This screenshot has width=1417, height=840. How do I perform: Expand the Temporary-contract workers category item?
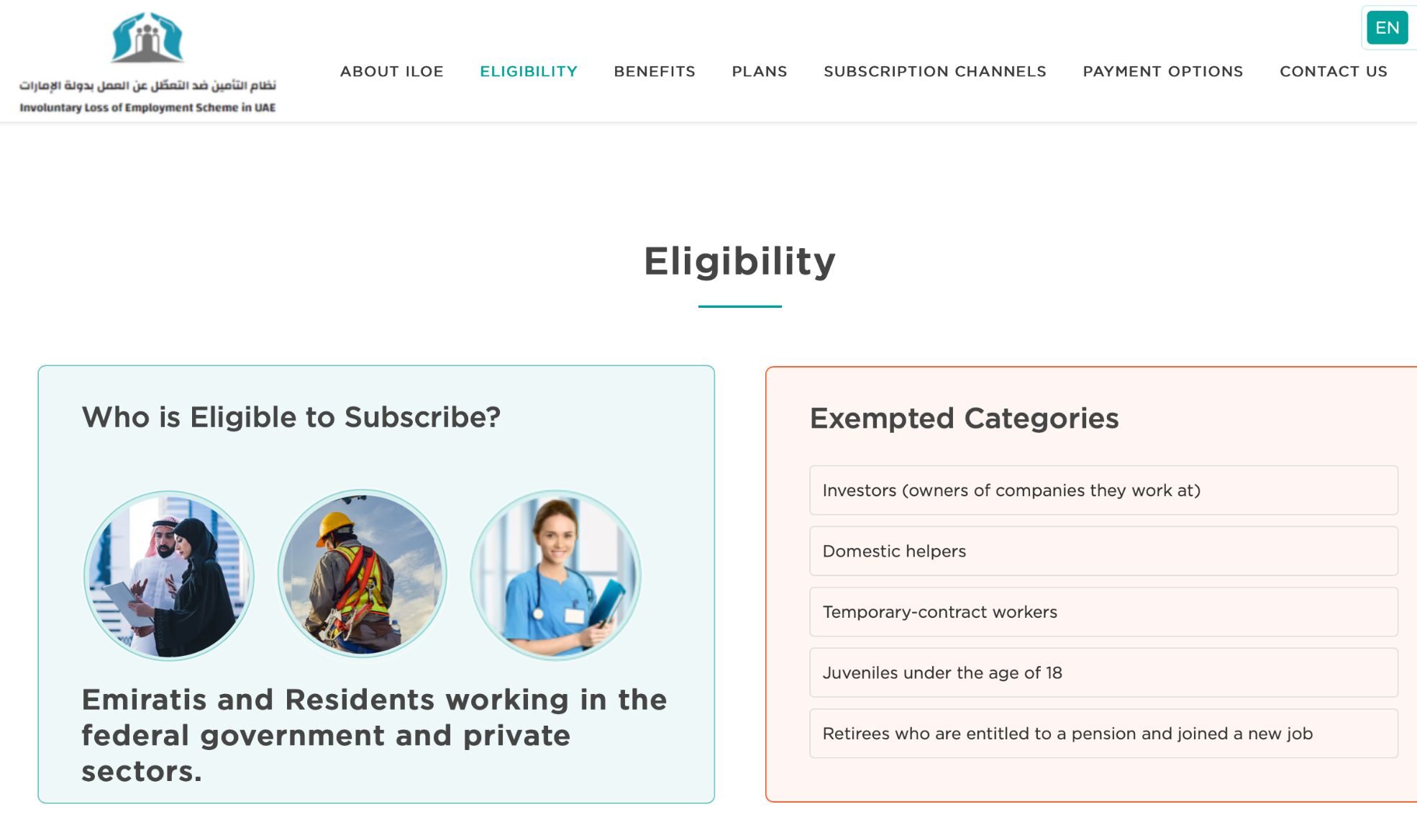[x=1103, y=611]
